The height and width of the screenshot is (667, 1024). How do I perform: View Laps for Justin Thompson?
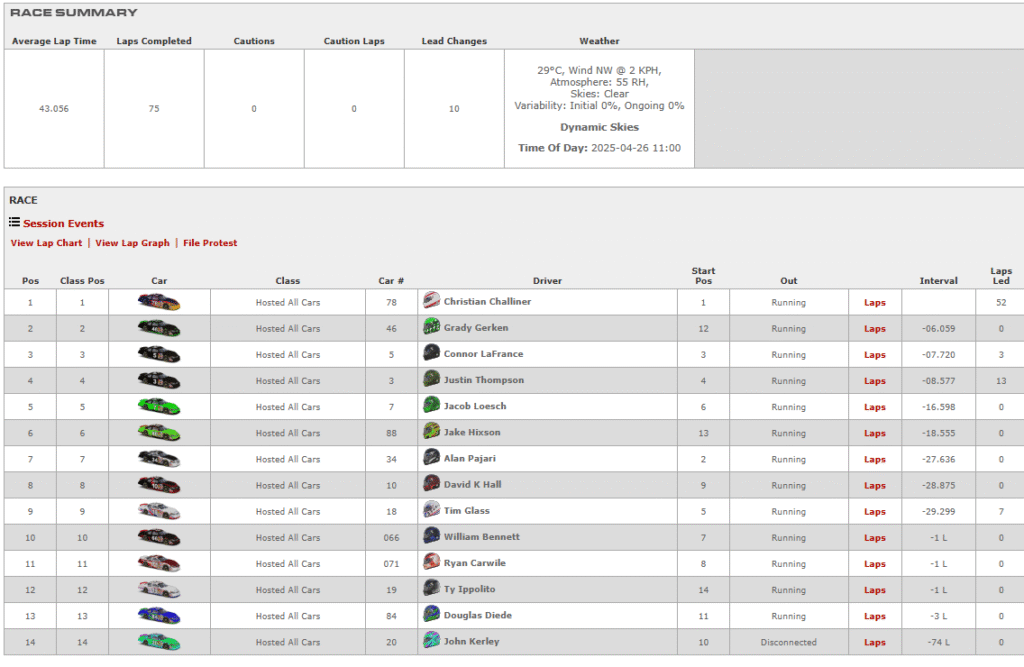click(x=875, y=381)
